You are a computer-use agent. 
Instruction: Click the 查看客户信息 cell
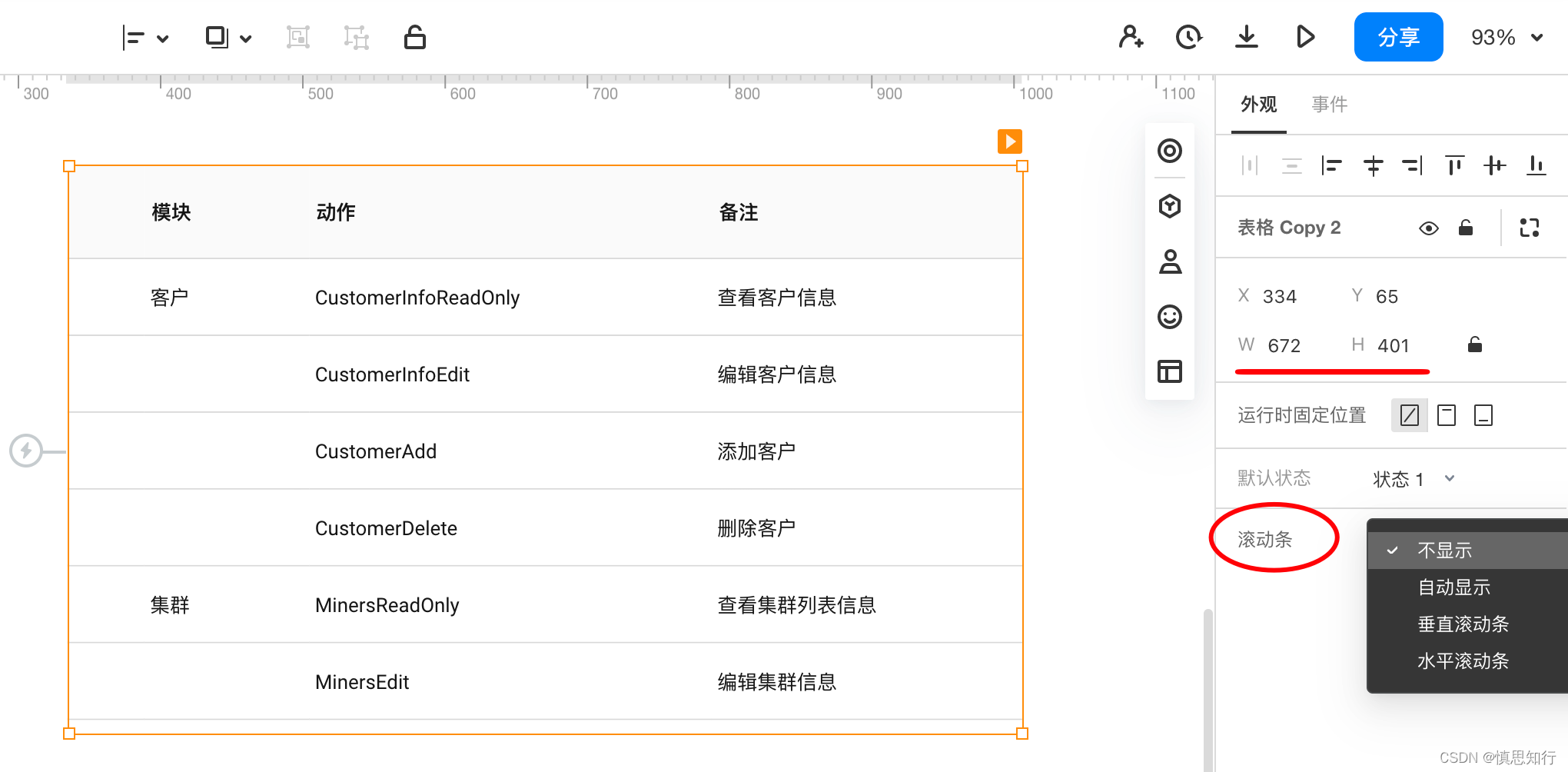(x=777, y=298)
